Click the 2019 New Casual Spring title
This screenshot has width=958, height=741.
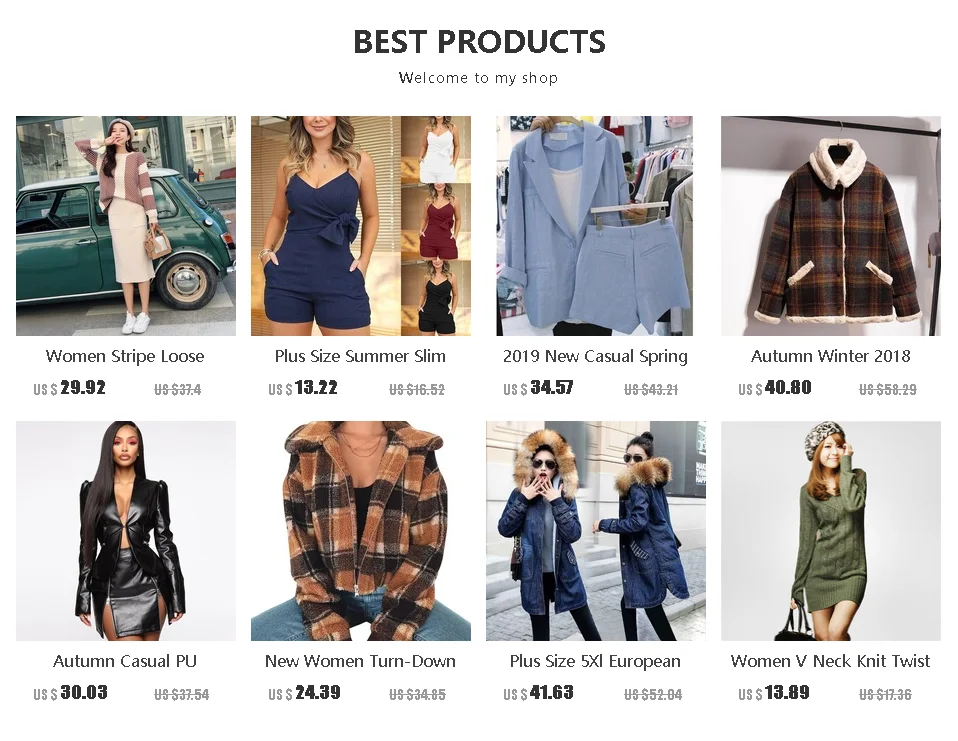[595, 356]
